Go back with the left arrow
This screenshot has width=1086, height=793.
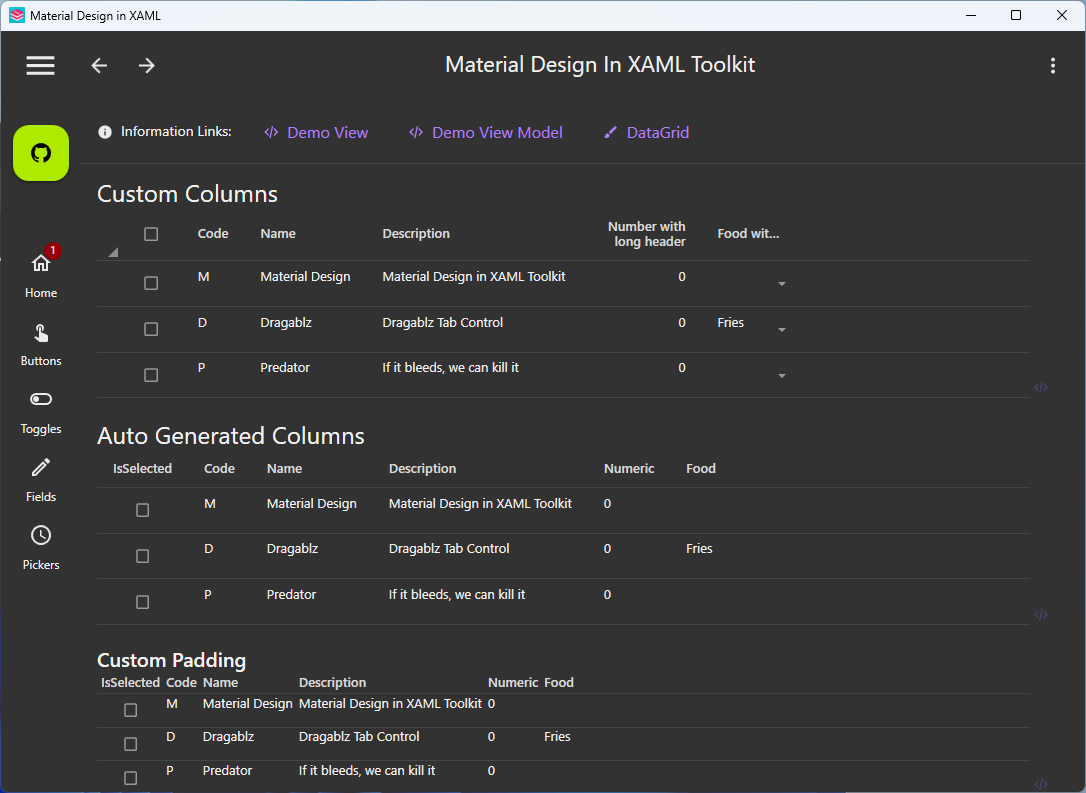click(100, 65)
